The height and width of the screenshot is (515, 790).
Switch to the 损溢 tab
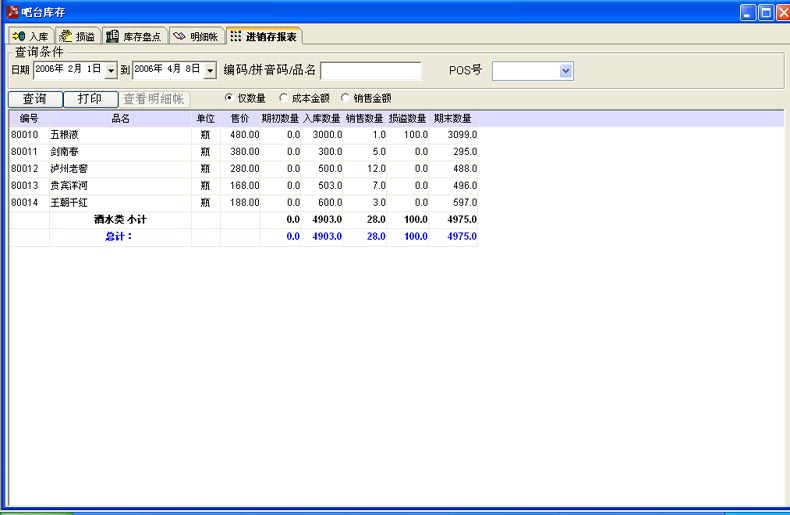pyautogui.click(x=79, y=36)
